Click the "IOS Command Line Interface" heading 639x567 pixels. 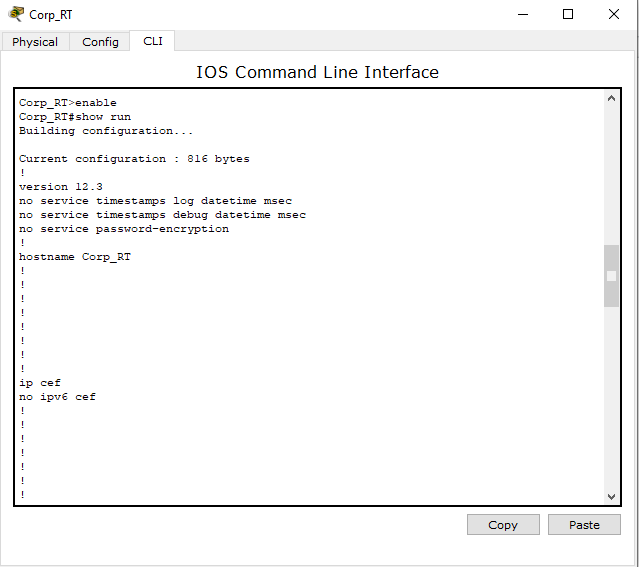(x=317, y=72)
